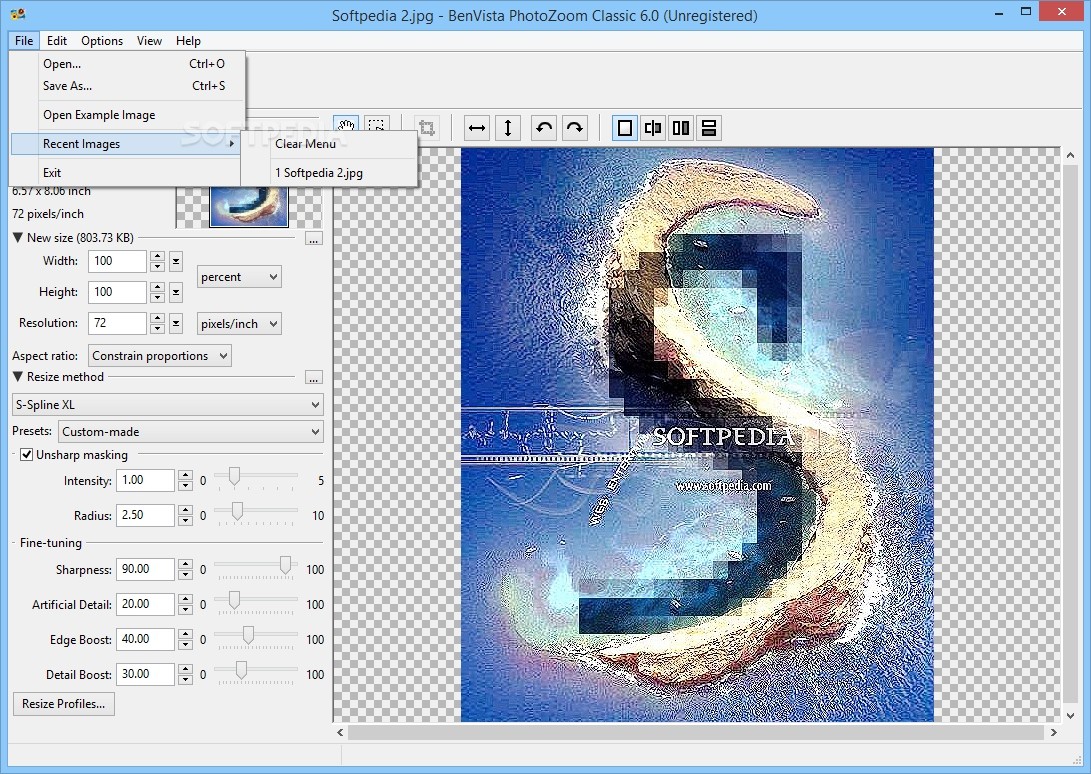Adjust the Sharpness slider
This screenshot has width=1091, height=774.
(285, 566)
